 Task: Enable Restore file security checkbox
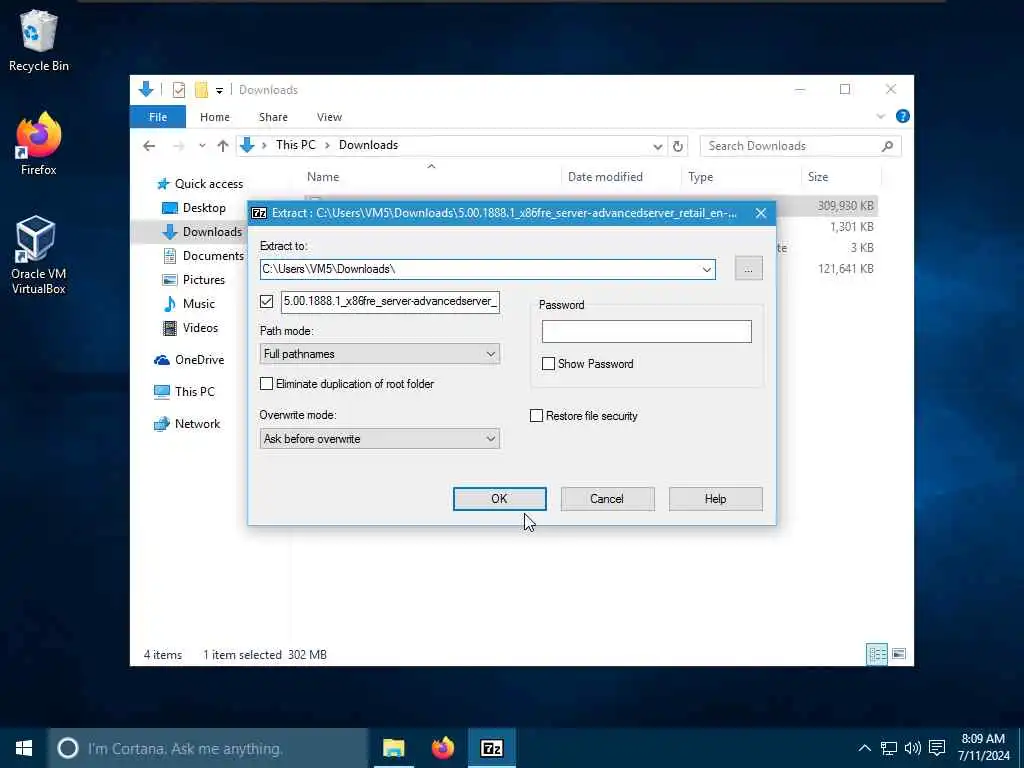tap(536, 416)
